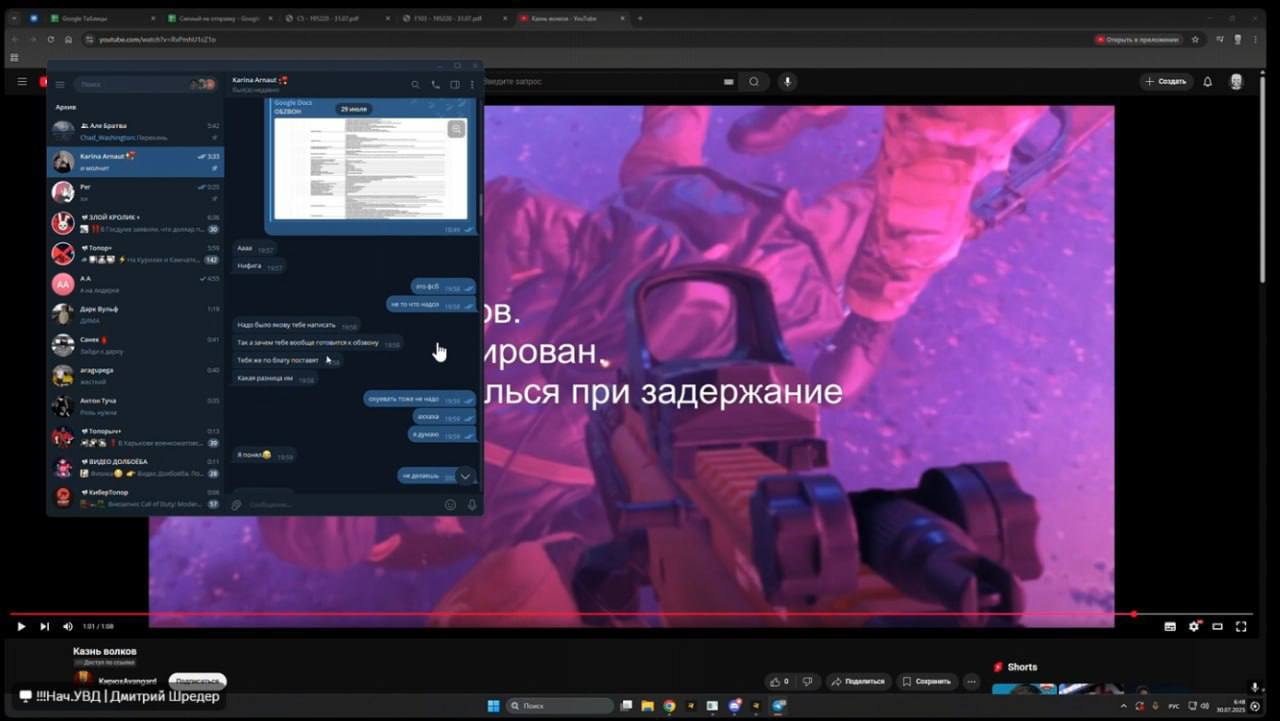Image resolution: width=1280 pixels, height=721 pixels.
Task: Open the Telegram hamburger menu
Action: (x=60, y=85)
